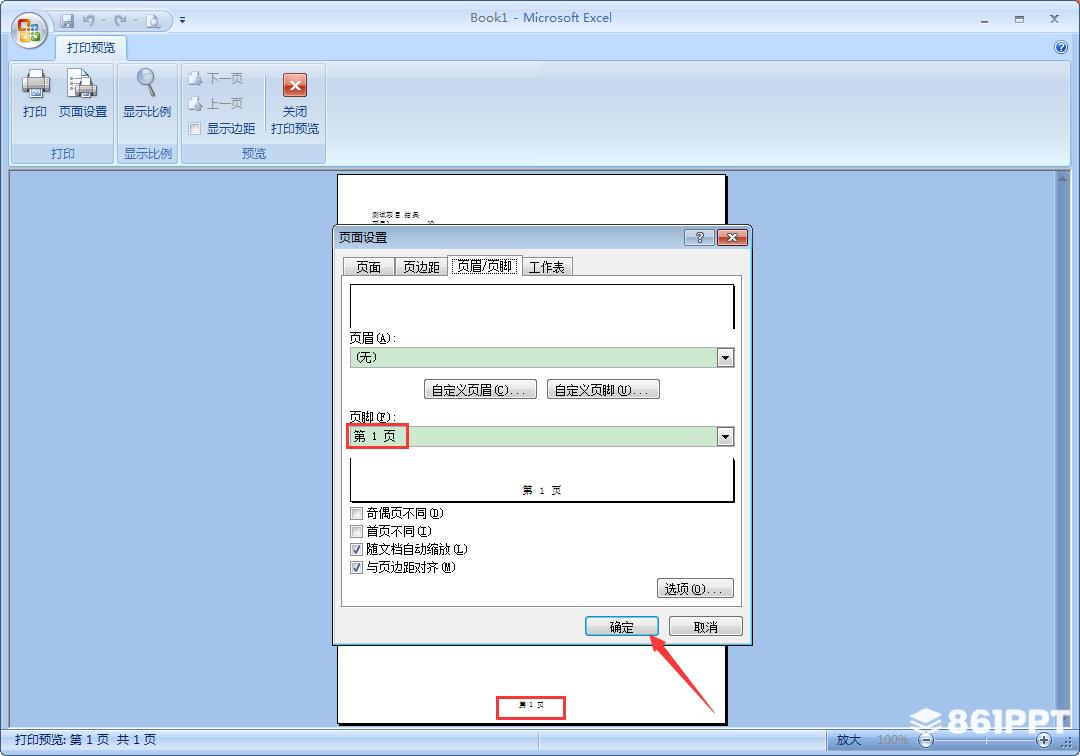Click 确定 to confirm page setup
The image size is (1080, 756).
tap(621, 627)
